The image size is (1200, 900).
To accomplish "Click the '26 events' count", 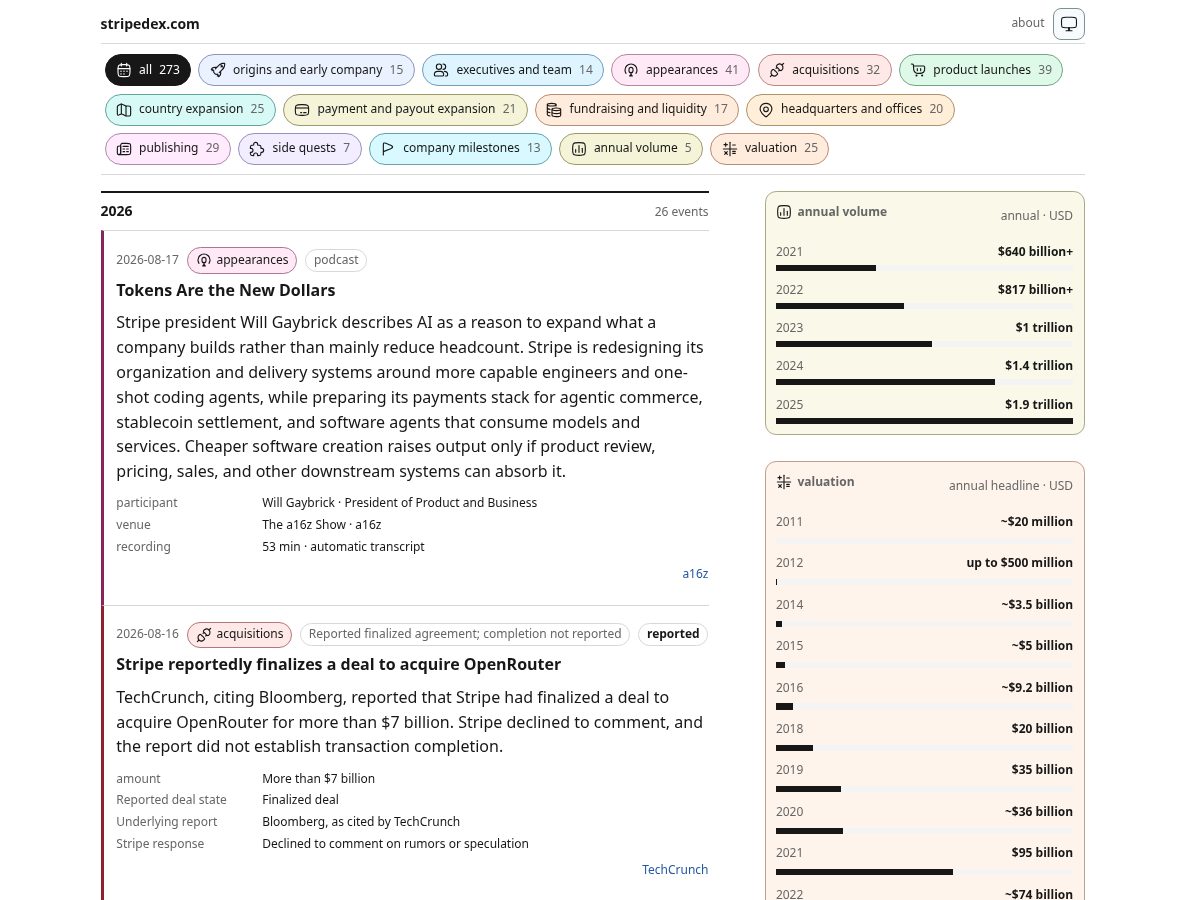I will pos(682,212).
